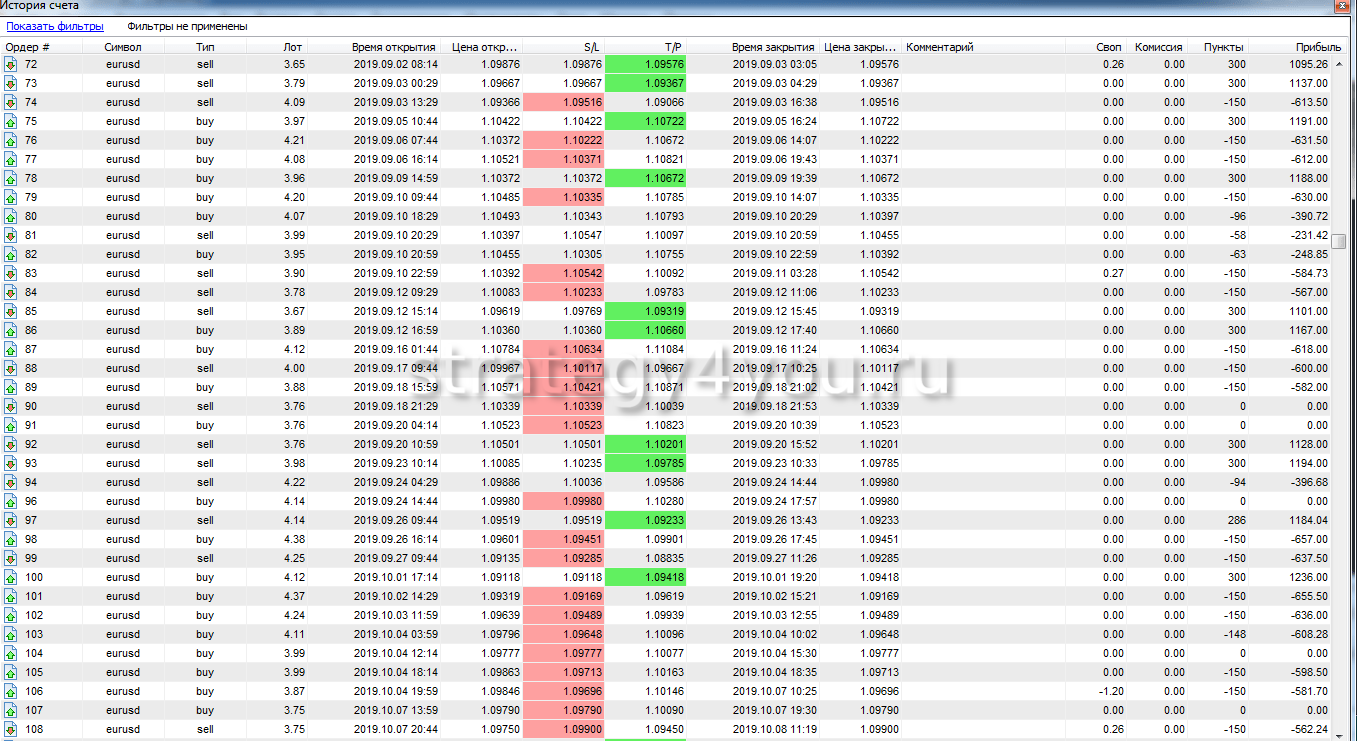
Task: Sort by the Лот column header
Action: 292,47
